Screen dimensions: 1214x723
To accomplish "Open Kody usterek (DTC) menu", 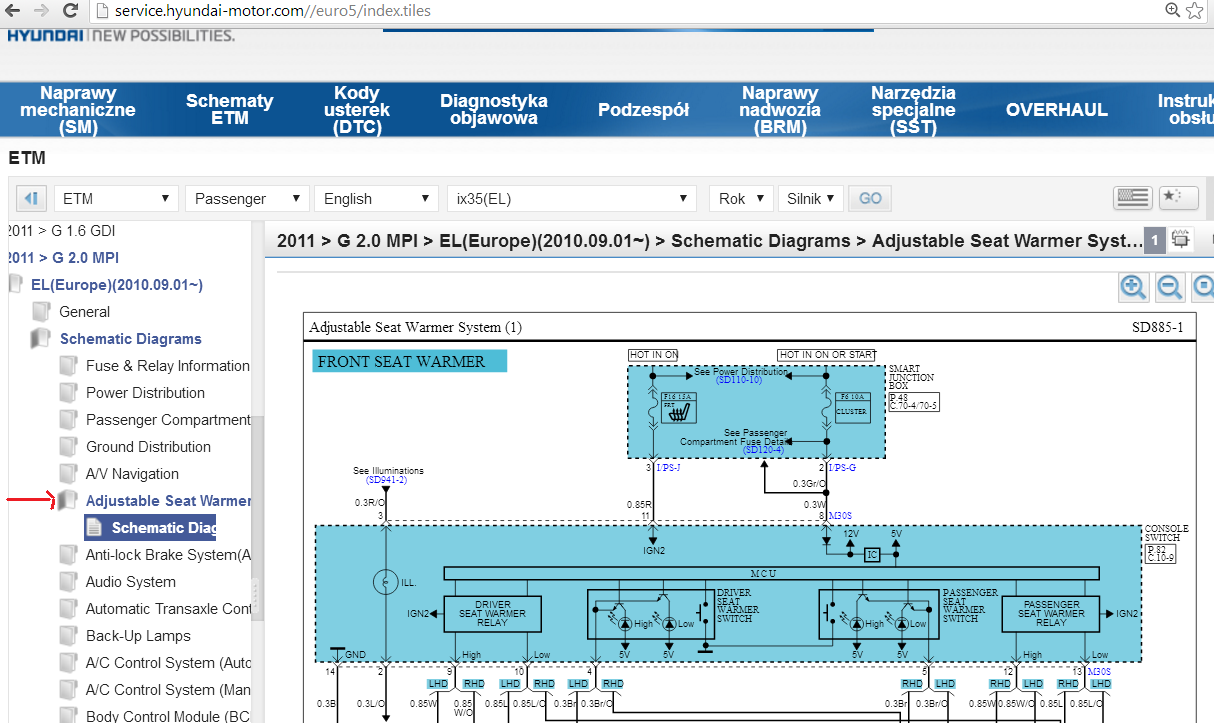I will (357, 109).
